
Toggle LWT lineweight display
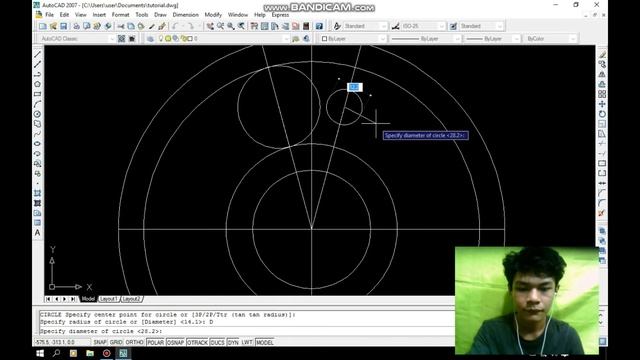click(x=247, y=342)
